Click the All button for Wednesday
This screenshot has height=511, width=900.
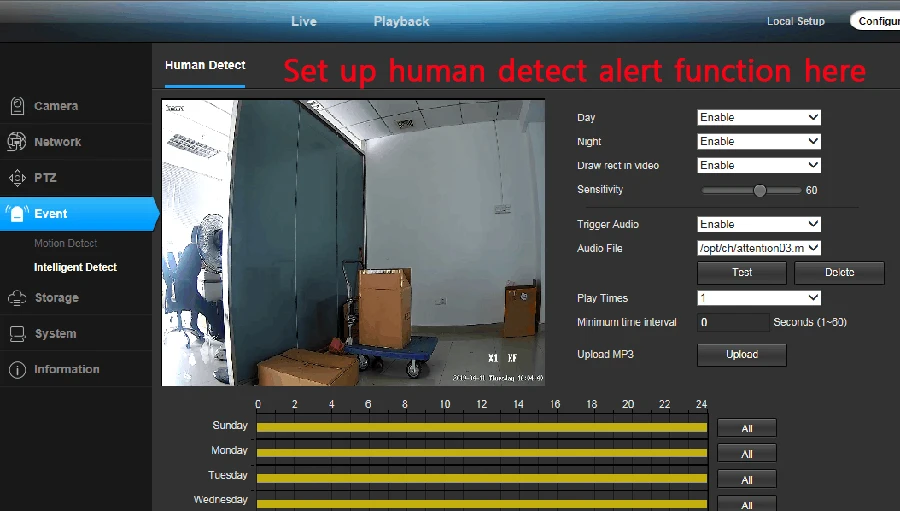click(x=747, y=504)
